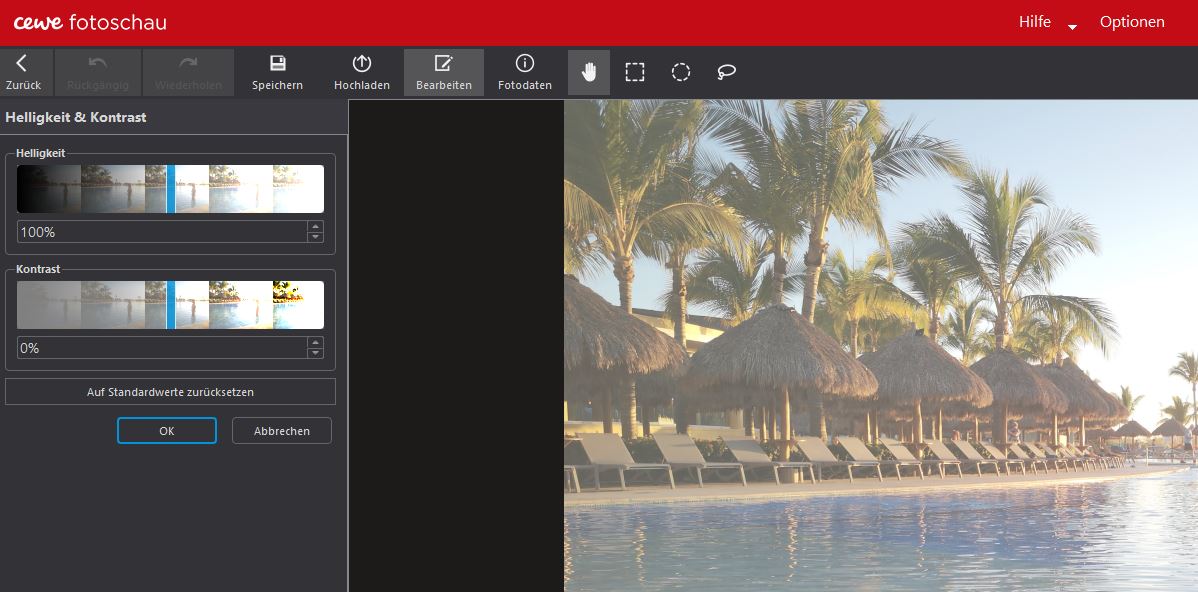Increase Kontrast value with up arrow
Image resolution: width=1198 pixels, height=592 pixels.
(x=316, y=342)
